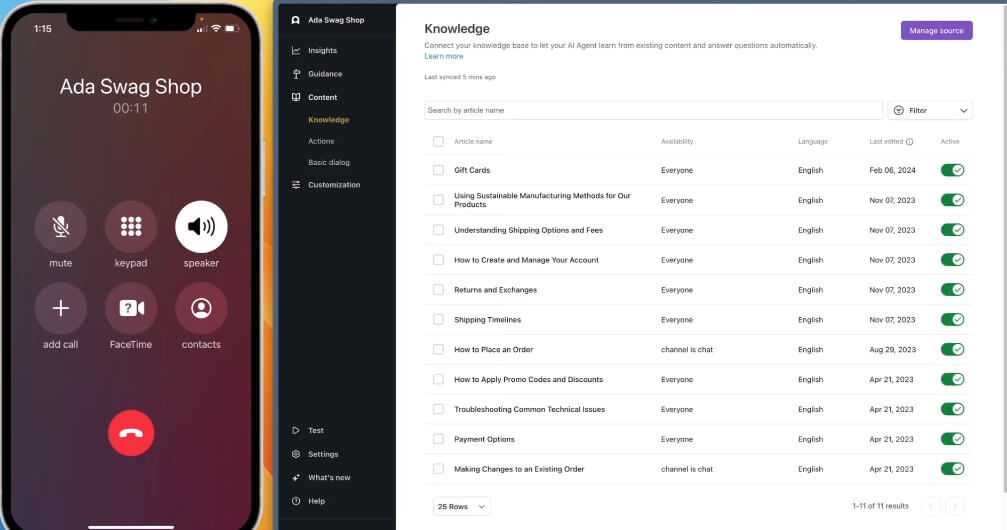Turn off speaker on the call

click(201, 227)
